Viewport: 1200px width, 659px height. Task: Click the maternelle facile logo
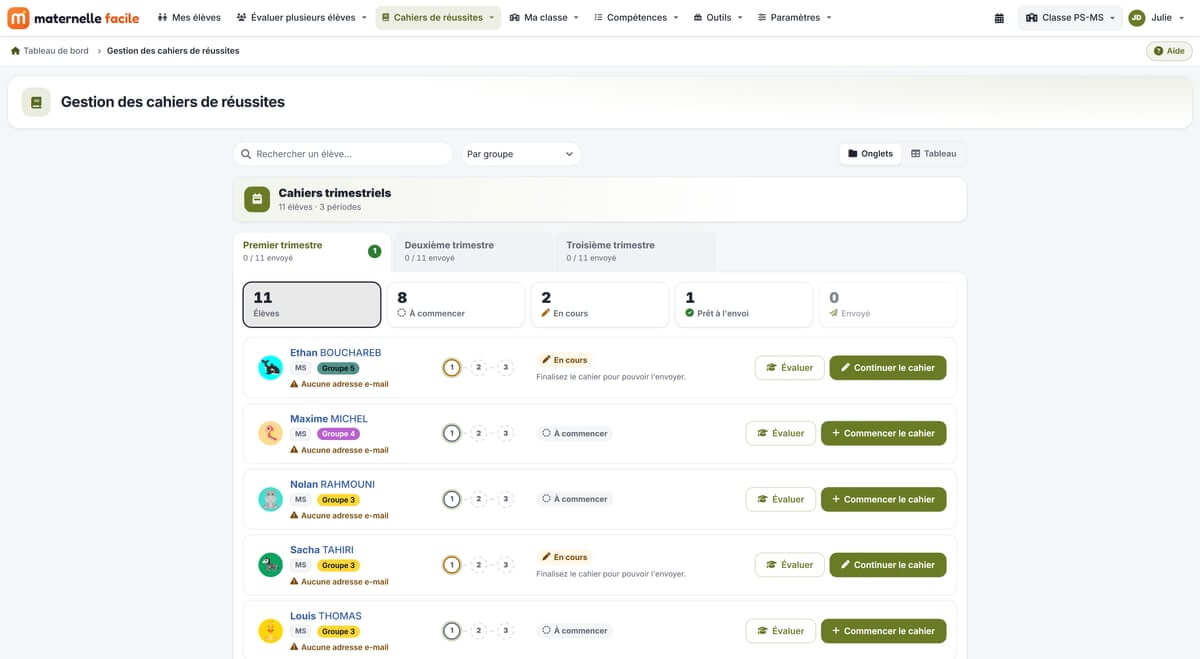point(73,18)
